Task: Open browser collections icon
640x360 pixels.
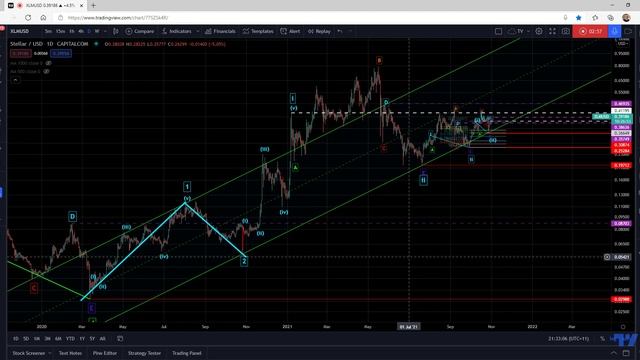Action: pos(611,18)
